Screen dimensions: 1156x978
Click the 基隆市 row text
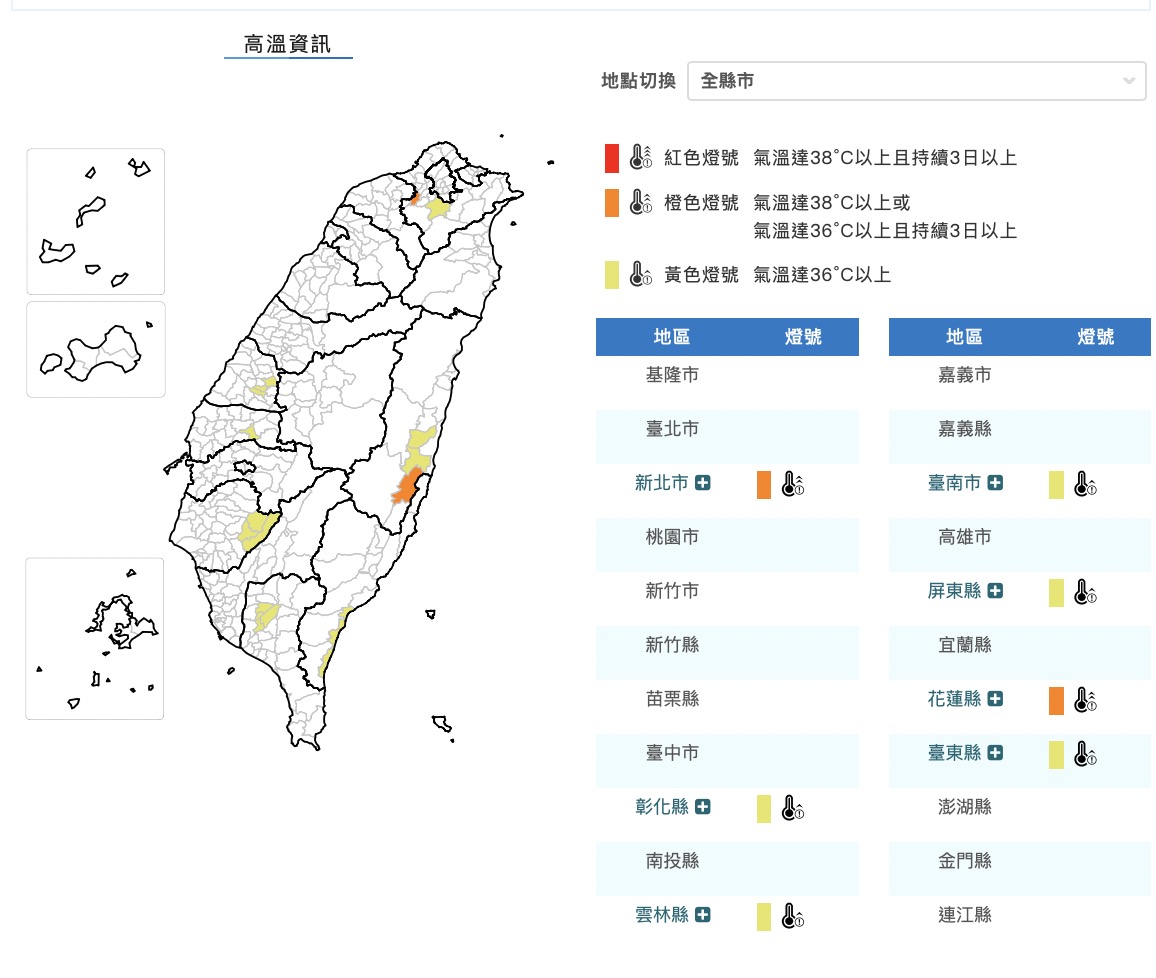pyautogui.click(x=672, y=375)
